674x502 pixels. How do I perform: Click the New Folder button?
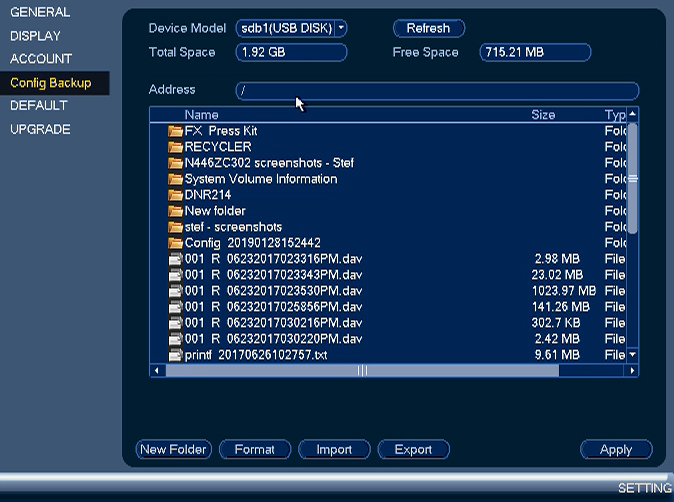tap(173, 450)
